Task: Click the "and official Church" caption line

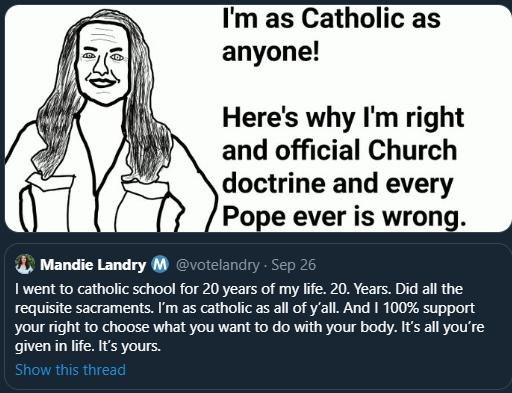Action: pyautogui.click(x=339, y=150)
